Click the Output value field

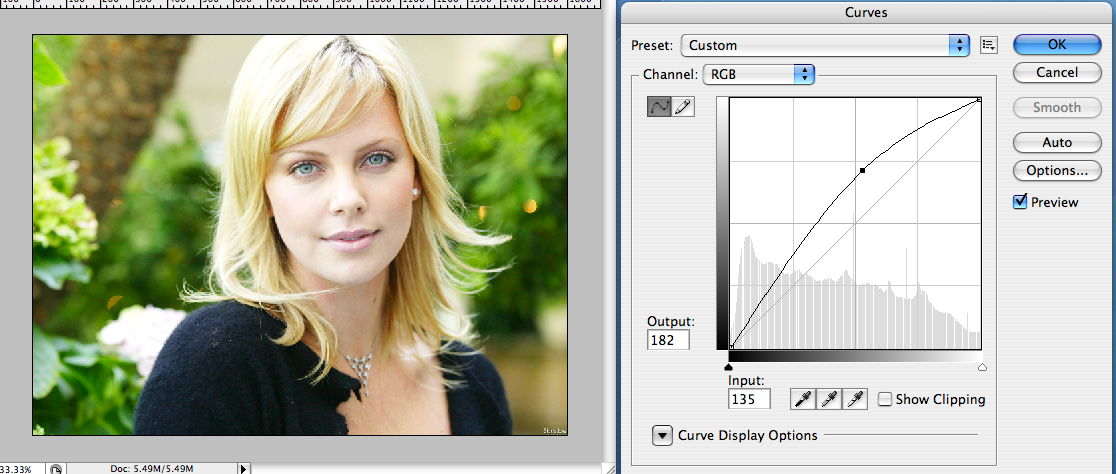[x=669, y=339]
